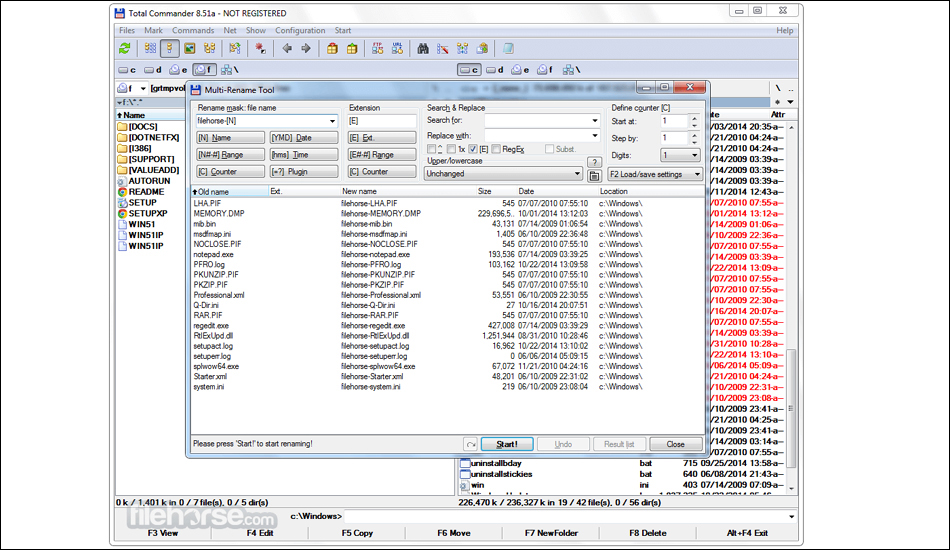
Task: Click the F8 Delete function key button
Action: coord(648,533)
